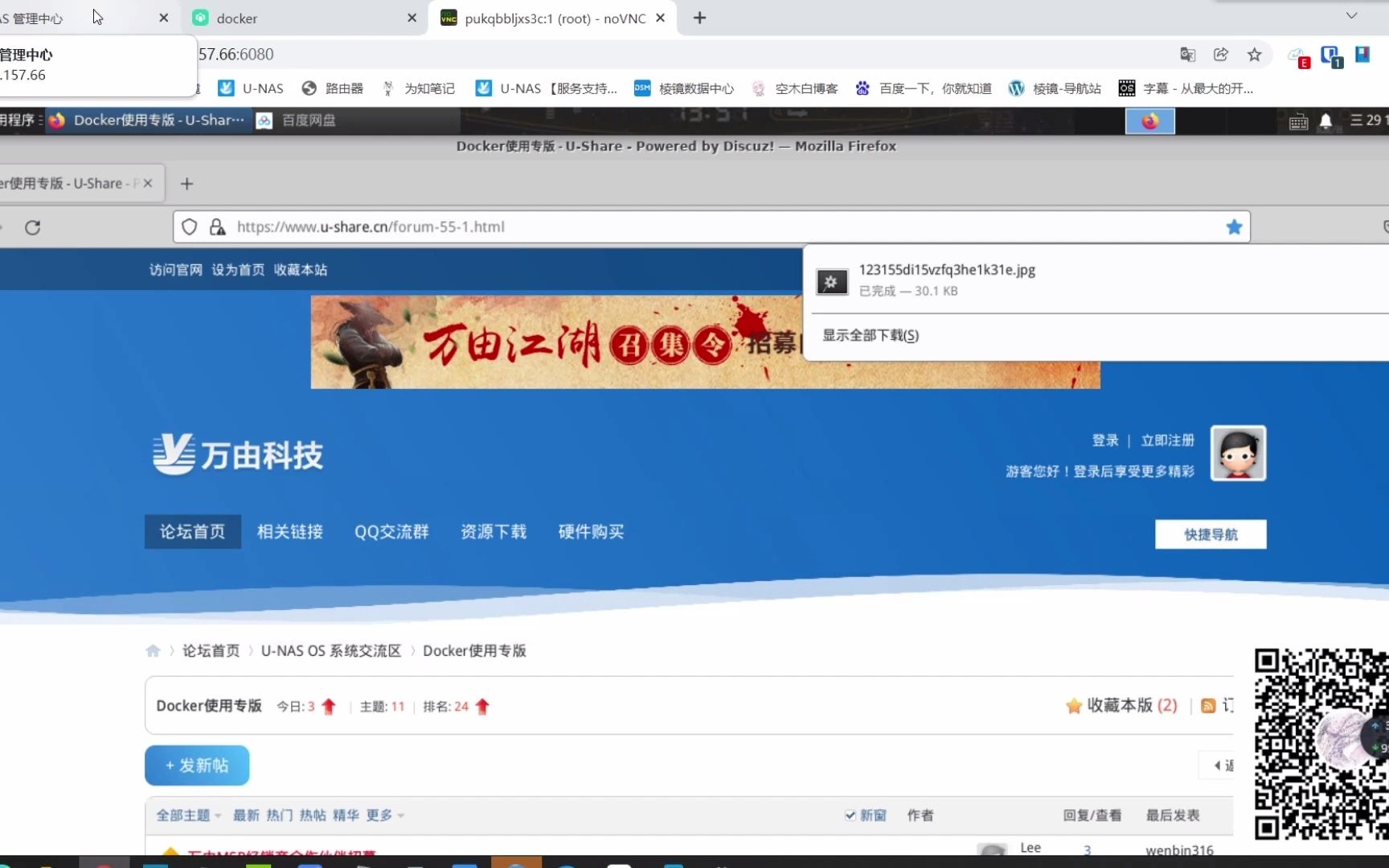
Task: Select 资源下载 nav tab
Action: (494, 531)
